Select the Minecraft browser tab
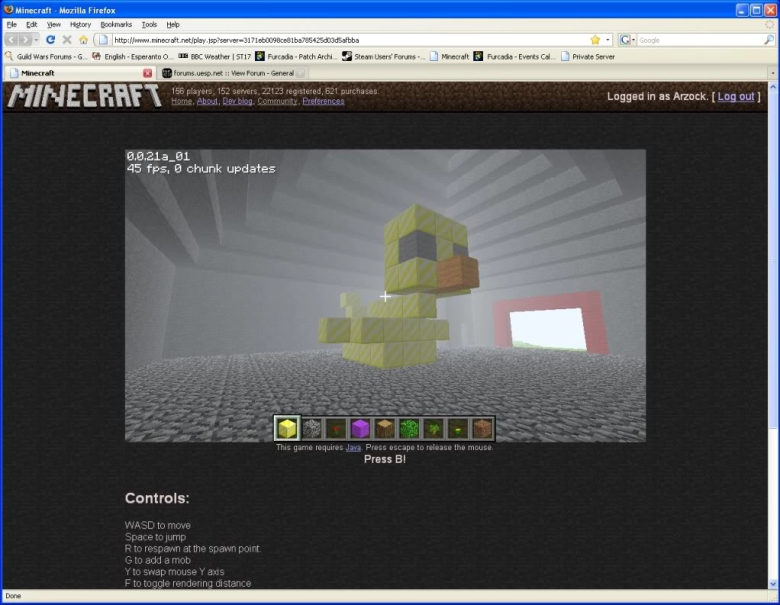The image size is (780, 605). coord(79,73)
